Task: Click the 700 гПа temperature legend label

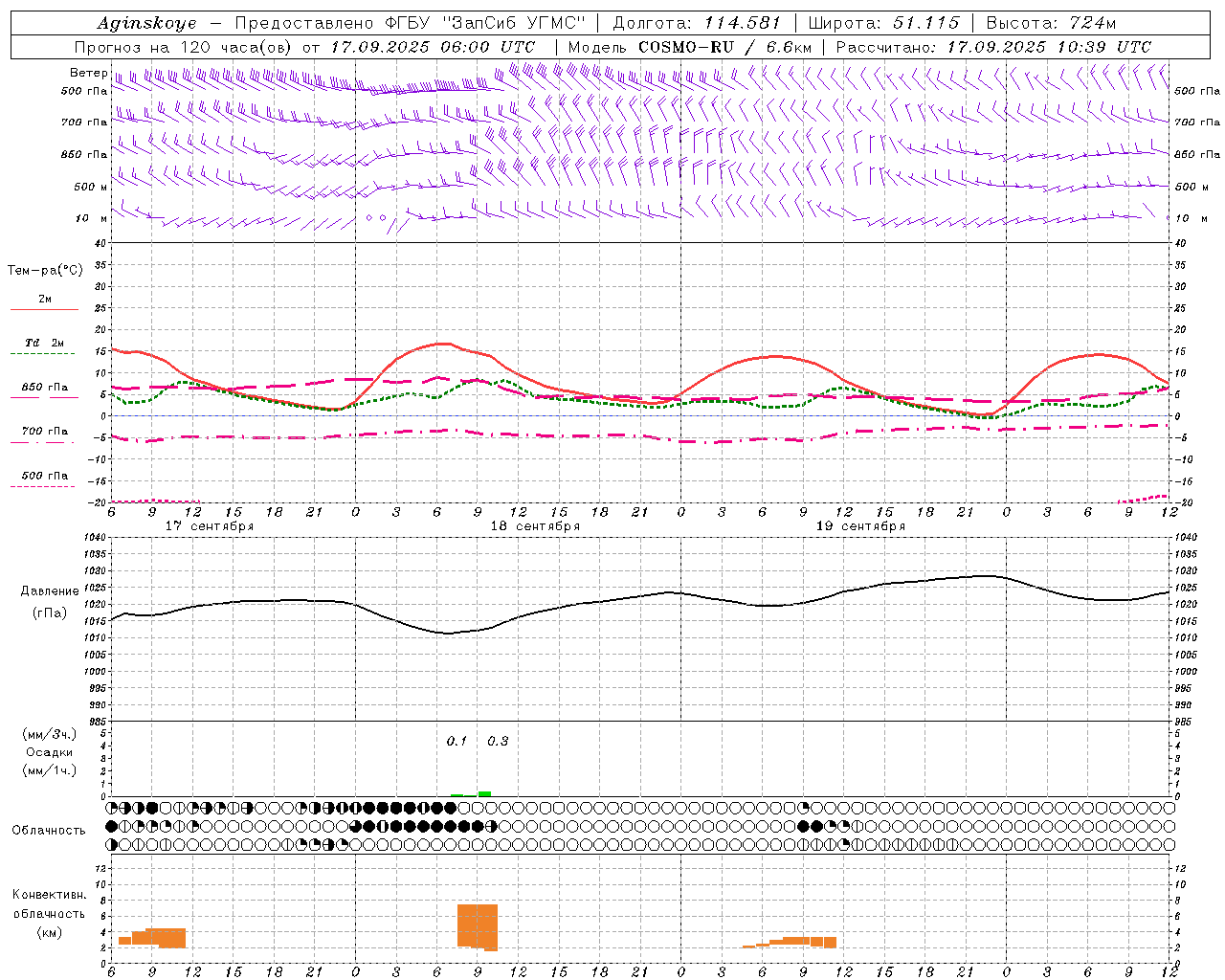Action: pyautogui.click(x=45, y=432)
